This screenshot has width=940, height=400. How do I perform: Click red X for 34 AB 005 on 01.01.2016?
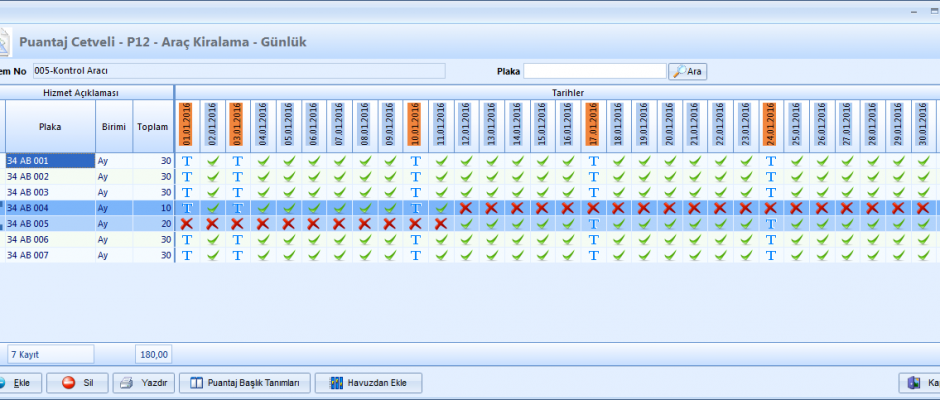point(186,224)
